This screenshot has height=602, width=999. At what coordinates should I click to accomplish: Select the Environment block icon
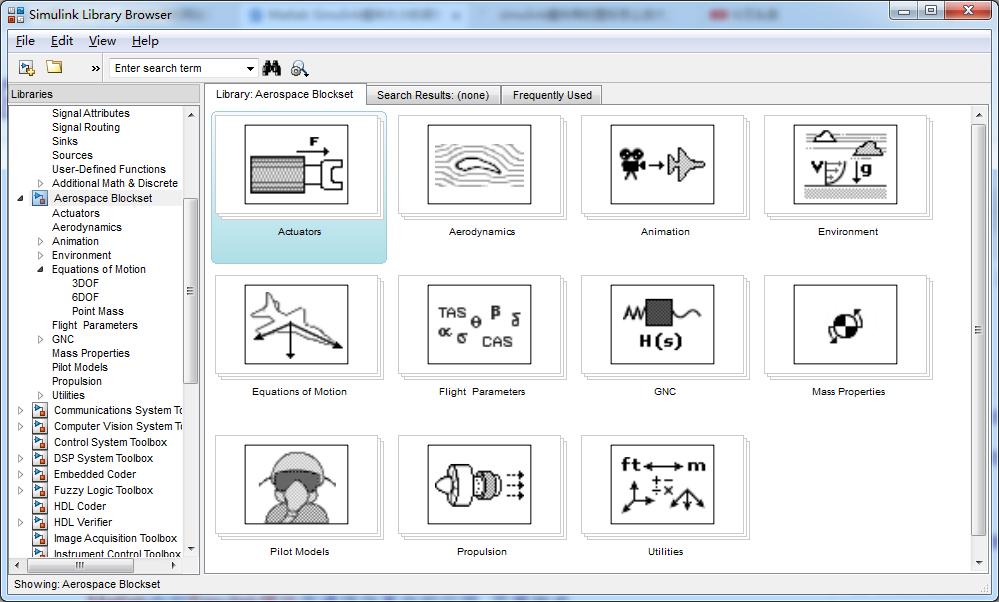[847, 164]
